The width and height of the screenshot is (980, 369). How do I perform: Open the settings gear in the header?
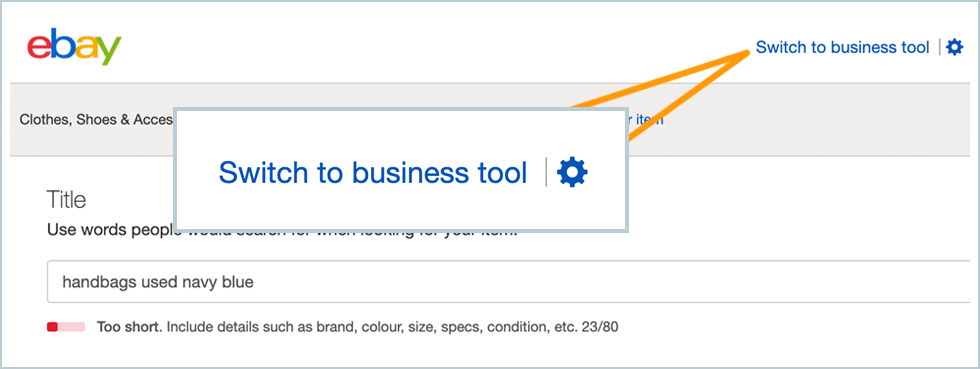pos(954,47)
